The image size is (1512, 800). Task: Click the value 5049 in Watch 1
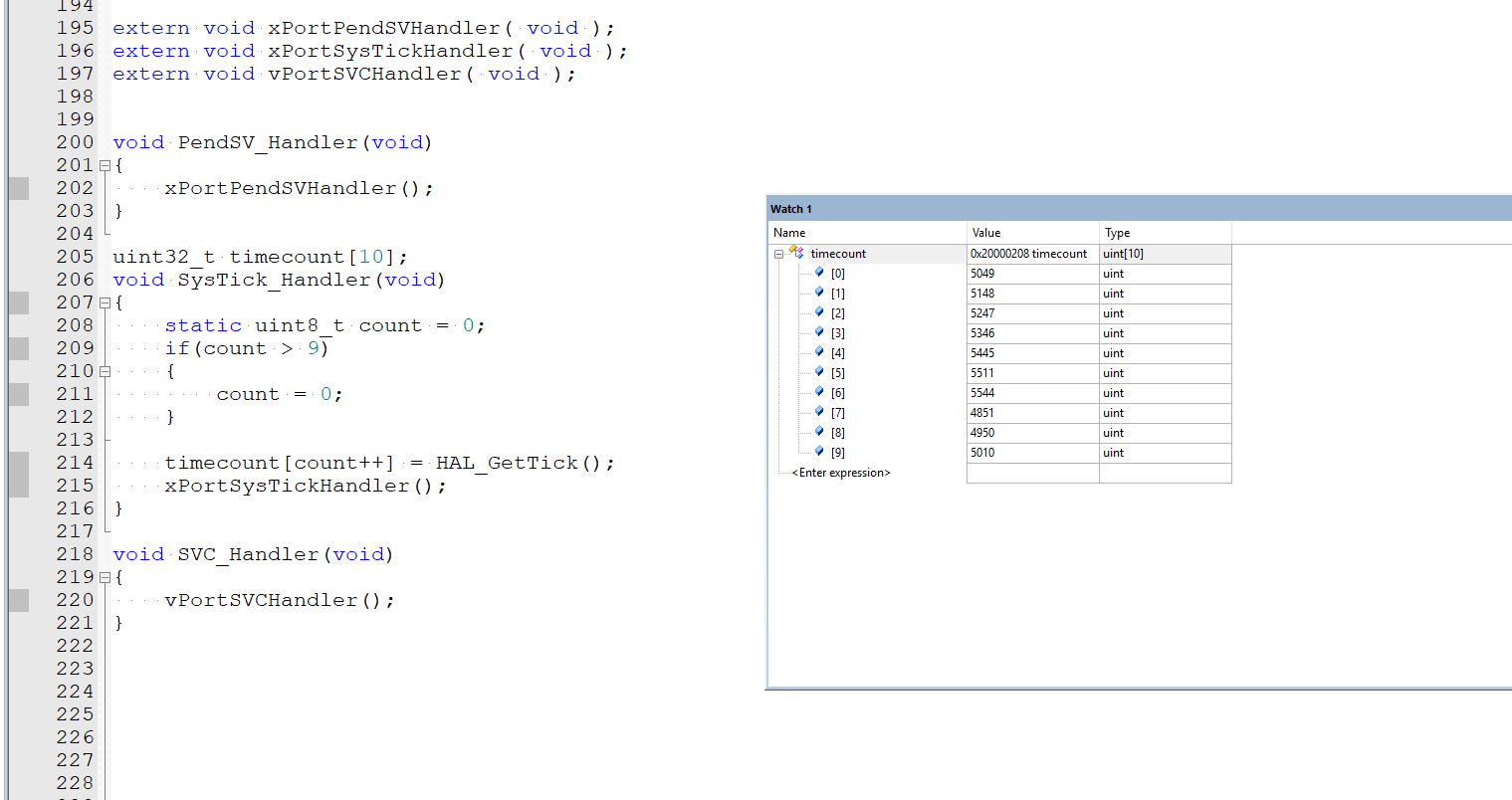pyautogui.click(x=982, y=274)
